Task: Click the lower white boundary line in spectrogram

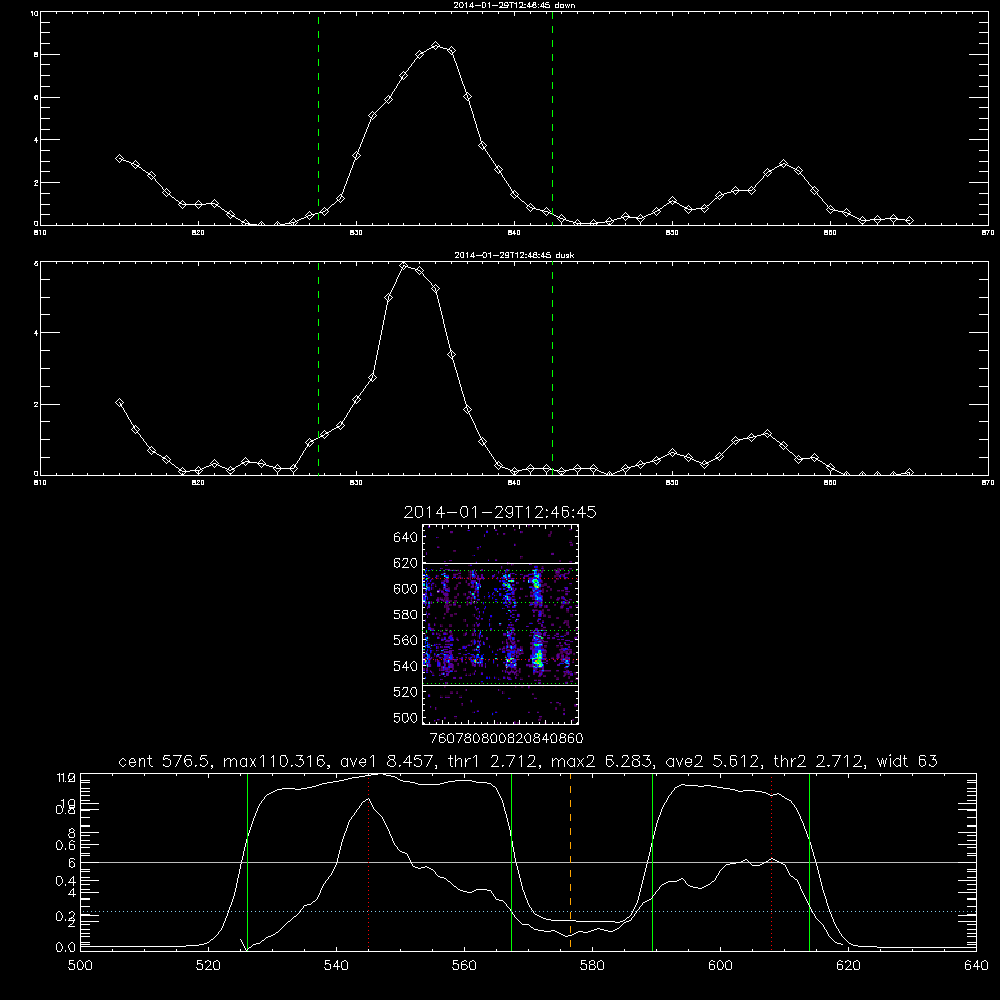Action: pyautogui.click(x=501, y=685)
